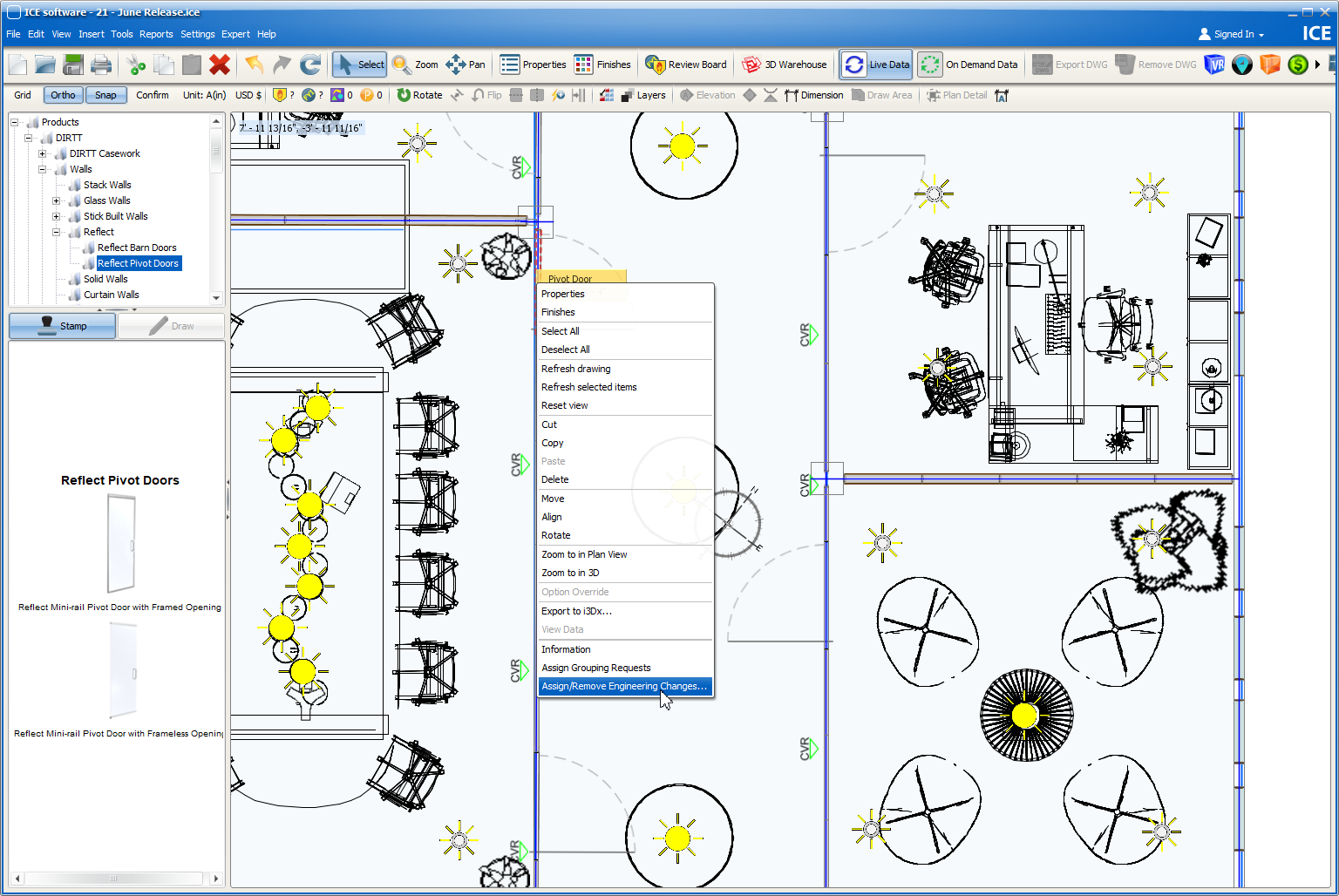1339x896 pixels.
Task: Click the red X Delete icon
Action: coord(220,64)
